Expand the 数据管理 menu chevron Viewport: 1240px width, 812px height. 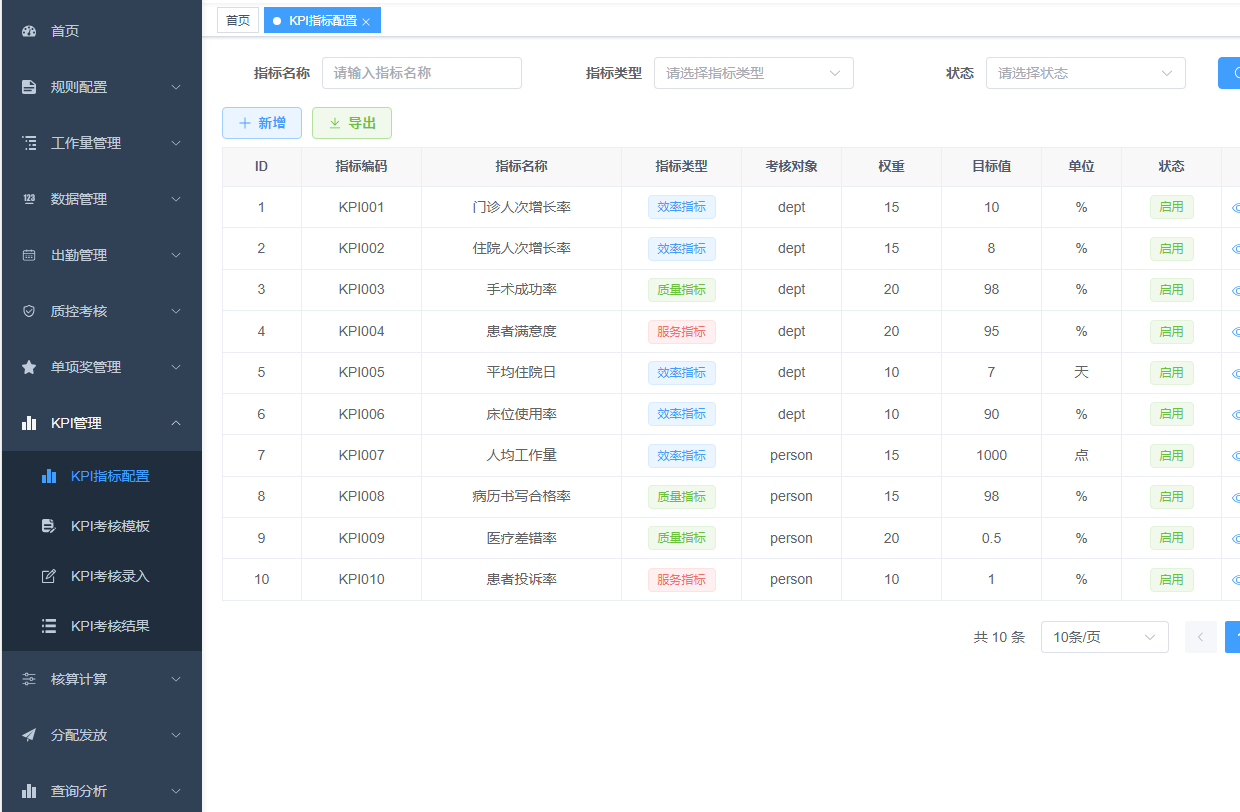coord(176,199)
